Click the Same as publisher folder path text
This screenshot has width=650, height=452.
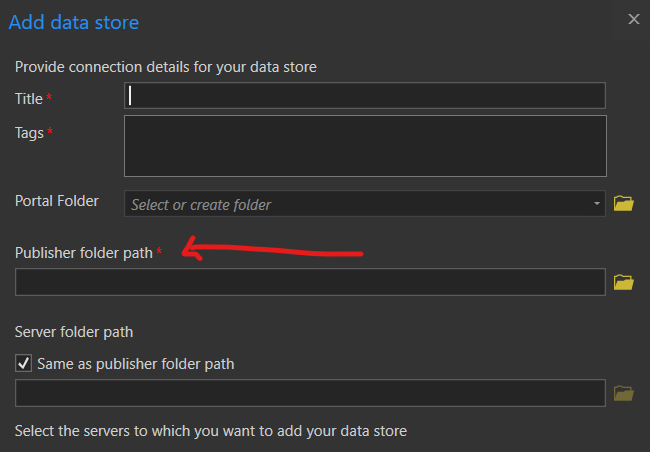(x=136, y=364)
